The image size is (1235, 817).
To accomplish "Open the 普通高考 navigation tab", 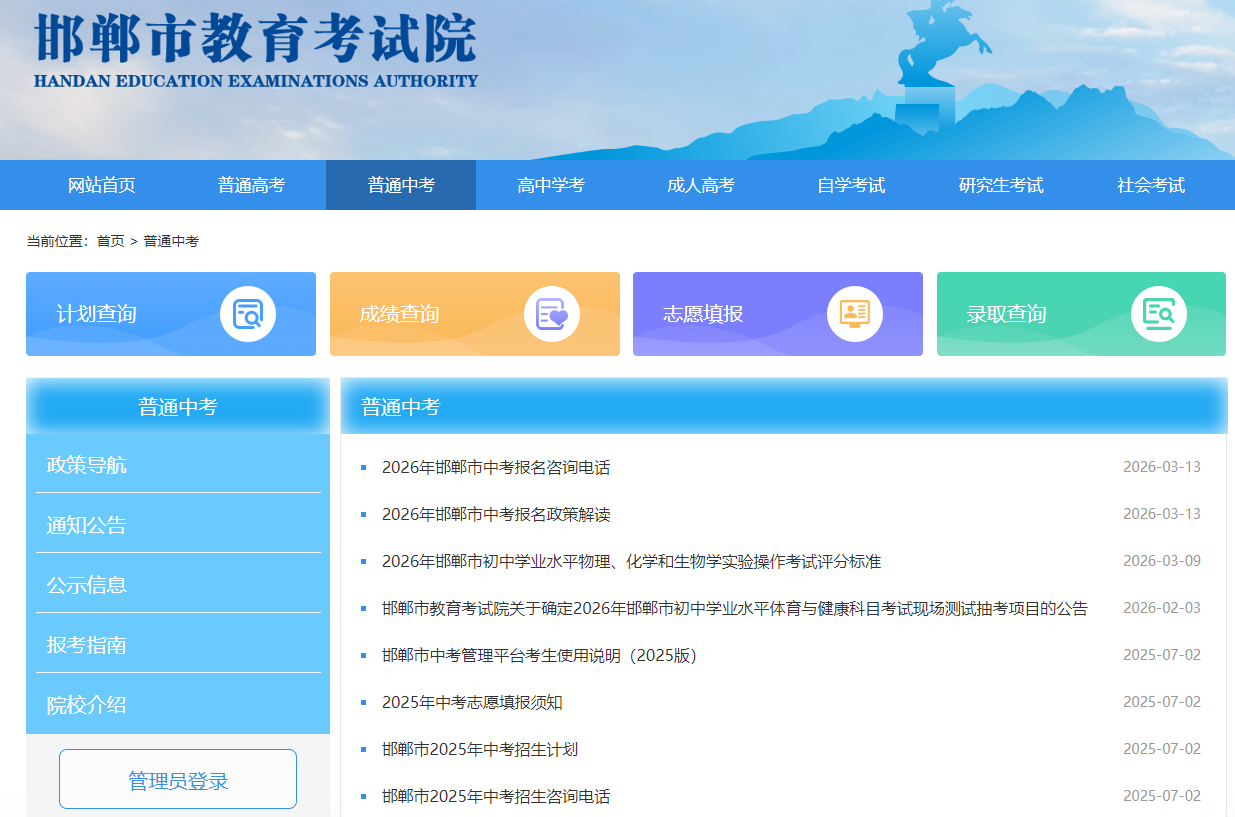I will (251, 185).
